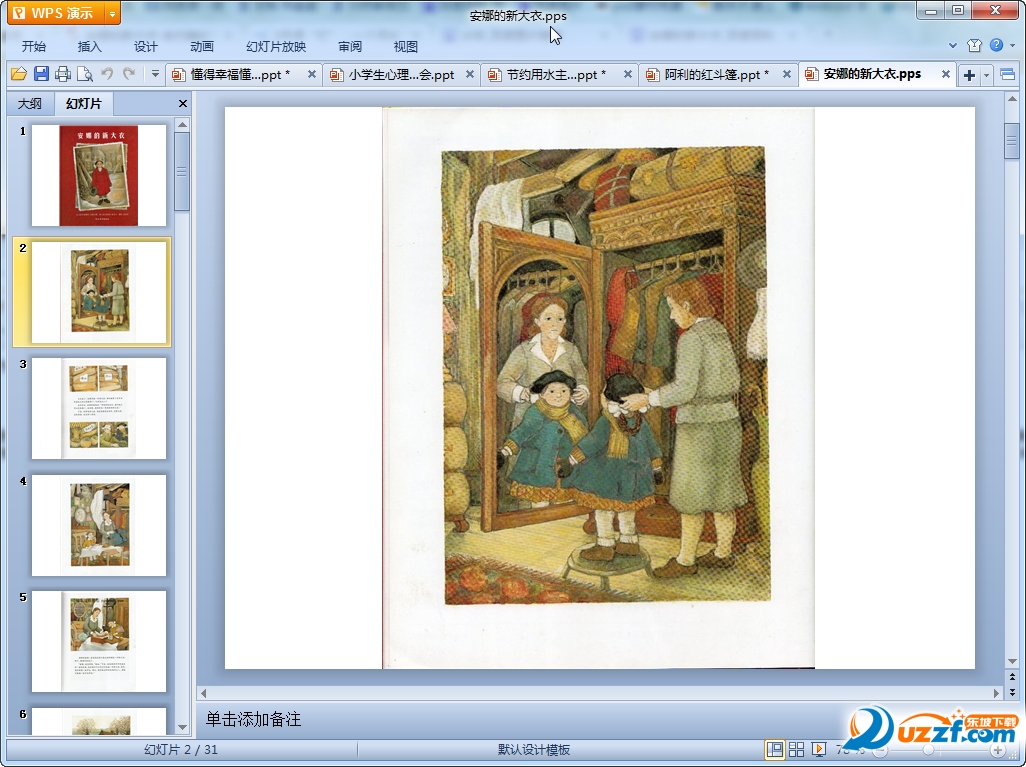This screenshot has width=1026, height=767.
Task: Close the 安娜的新大衣.pps tab
Action: click(946, 75)
